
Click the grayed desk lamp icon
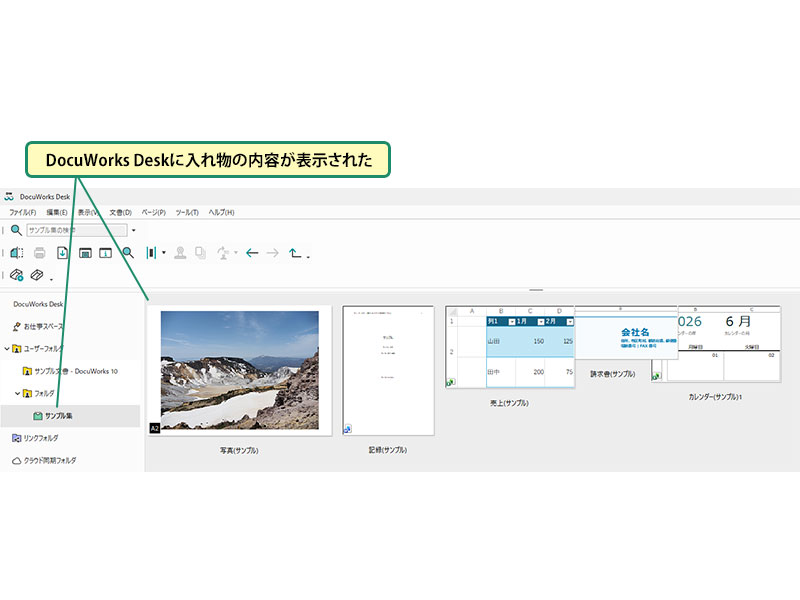pos(223,253)
